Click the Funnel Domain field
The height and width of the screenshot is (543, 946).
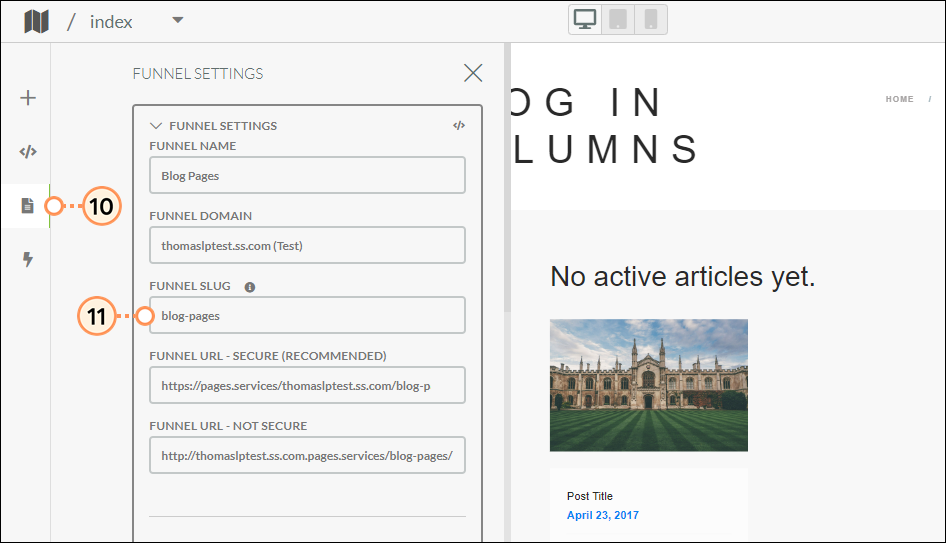coord(307,245)
